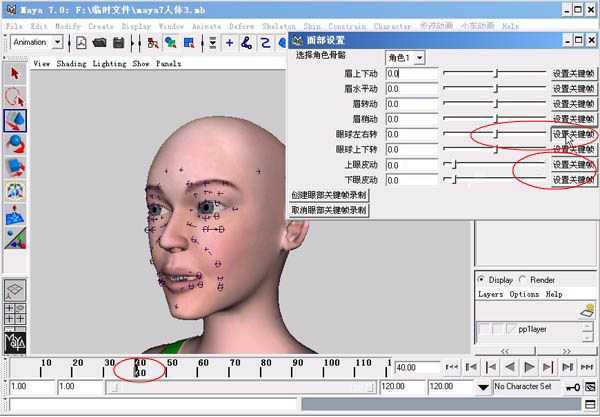Open the script editor icon

click(x=590, y=404)
